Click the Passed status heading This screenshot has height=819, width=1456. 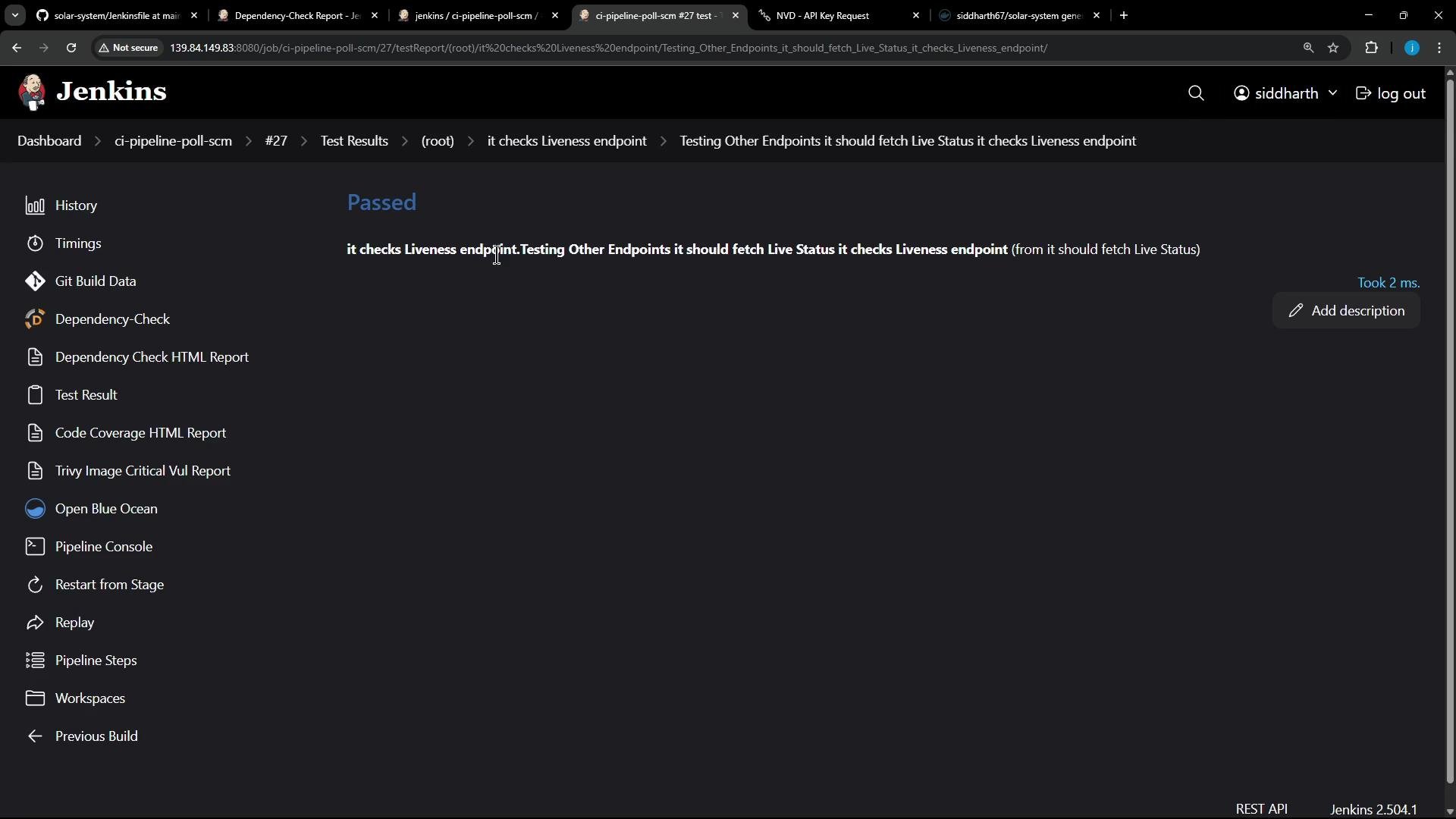[381, 202]
